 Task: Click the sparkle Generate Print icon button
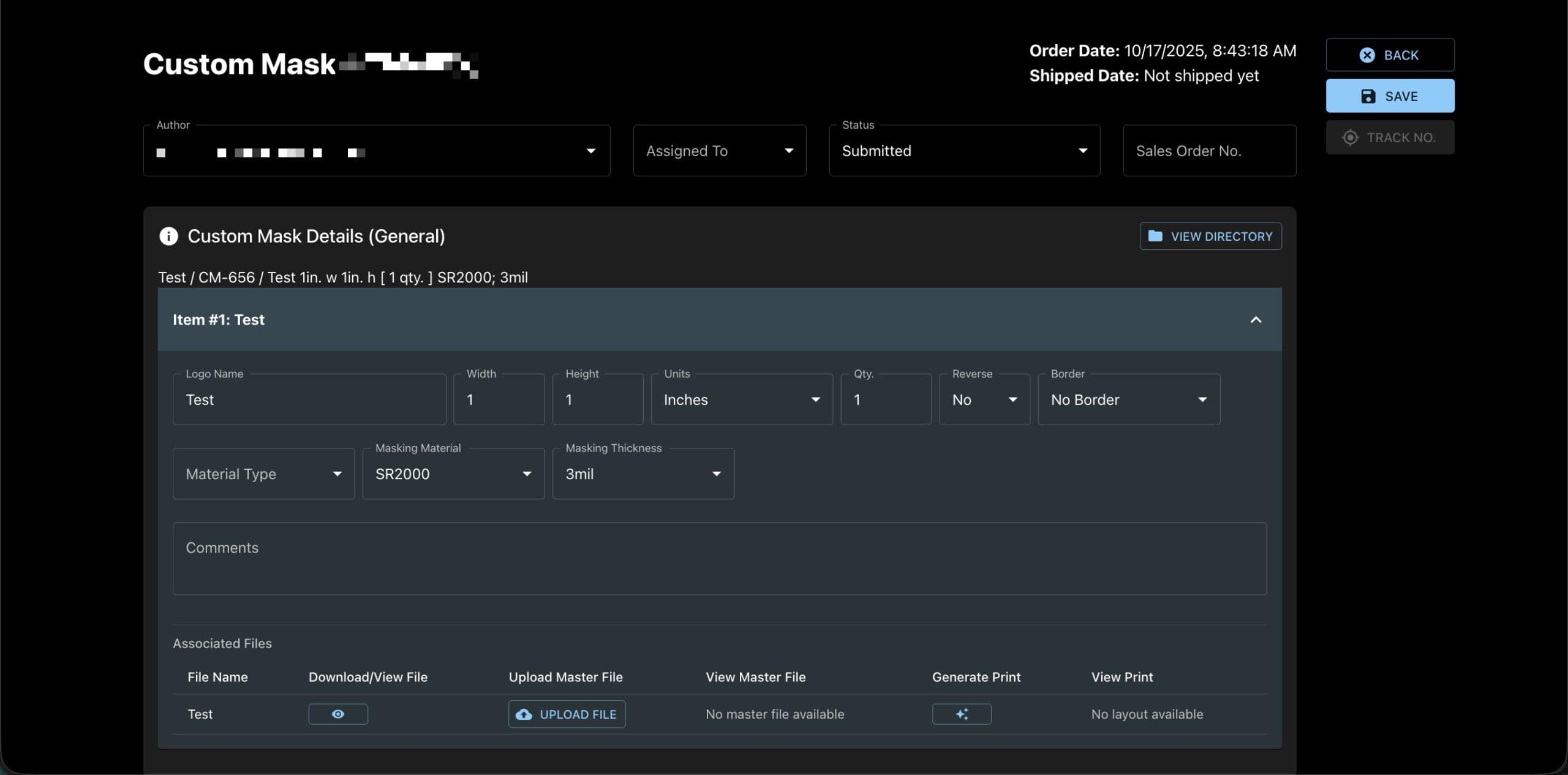(x=962, y=714)
